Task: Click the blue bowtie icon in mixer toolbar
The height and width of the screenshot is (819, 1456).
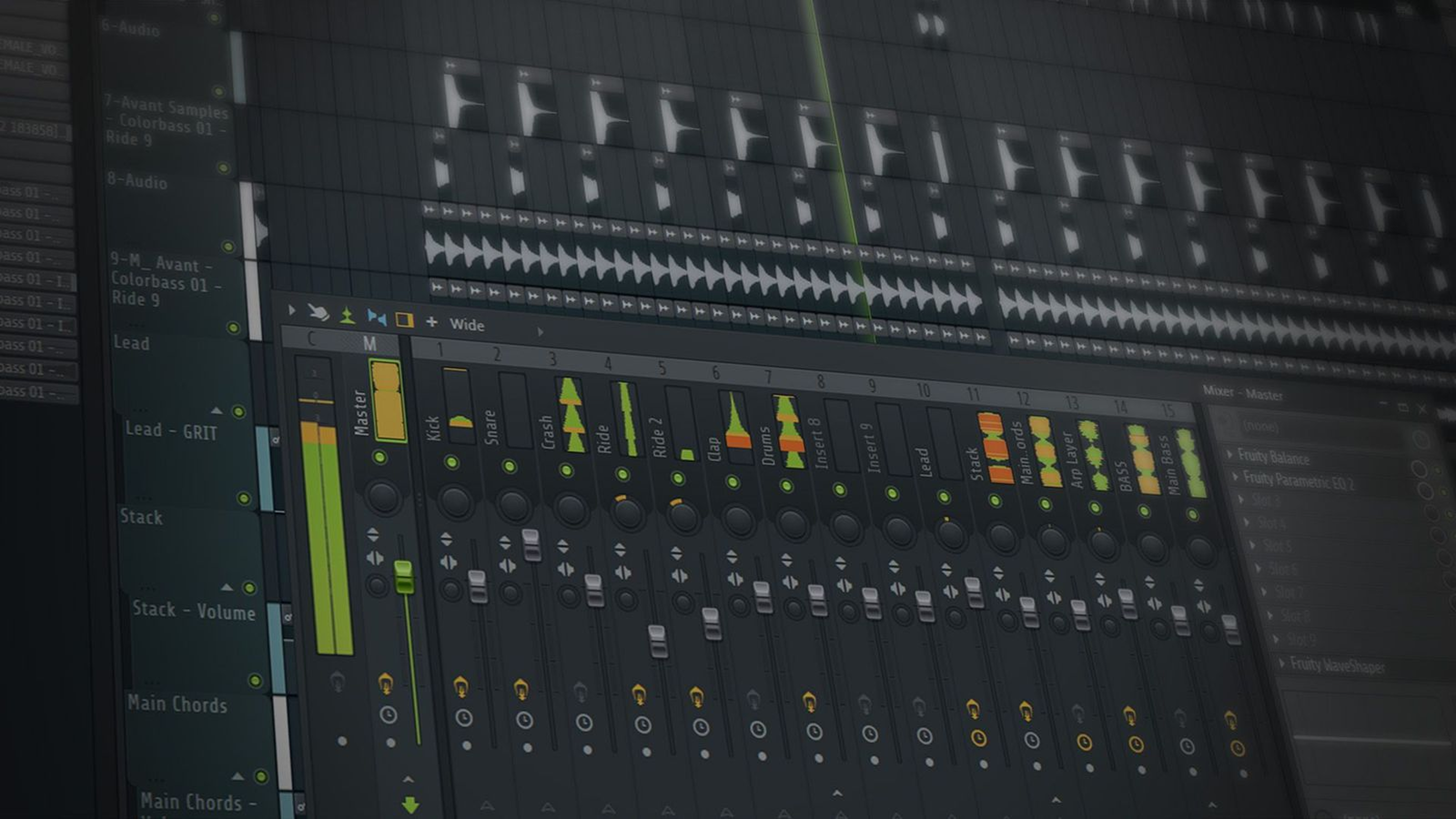Action: (x=376, y=318)
